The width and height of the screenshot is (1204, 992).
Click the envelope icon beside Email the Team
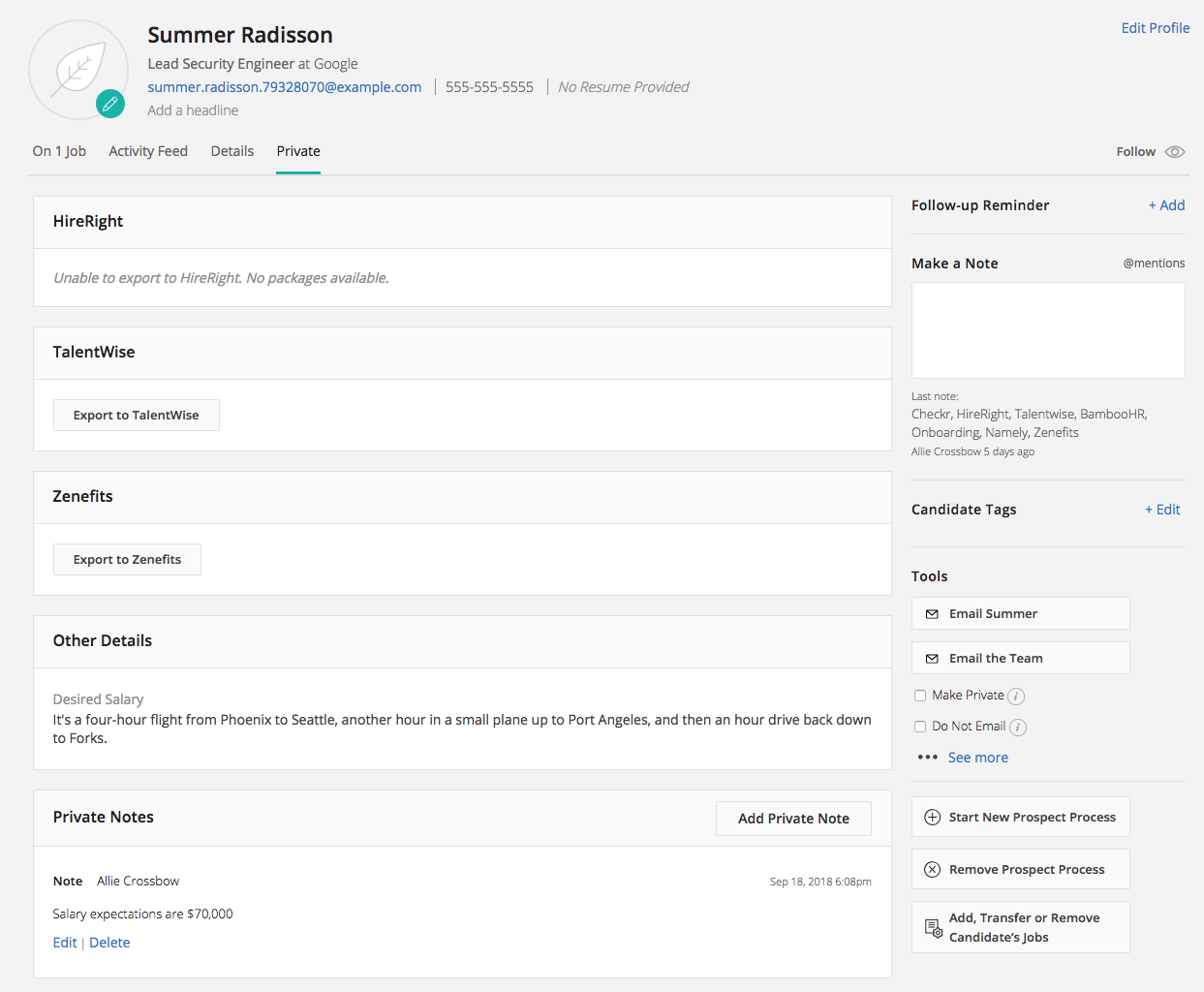click(x=932, y=659)
